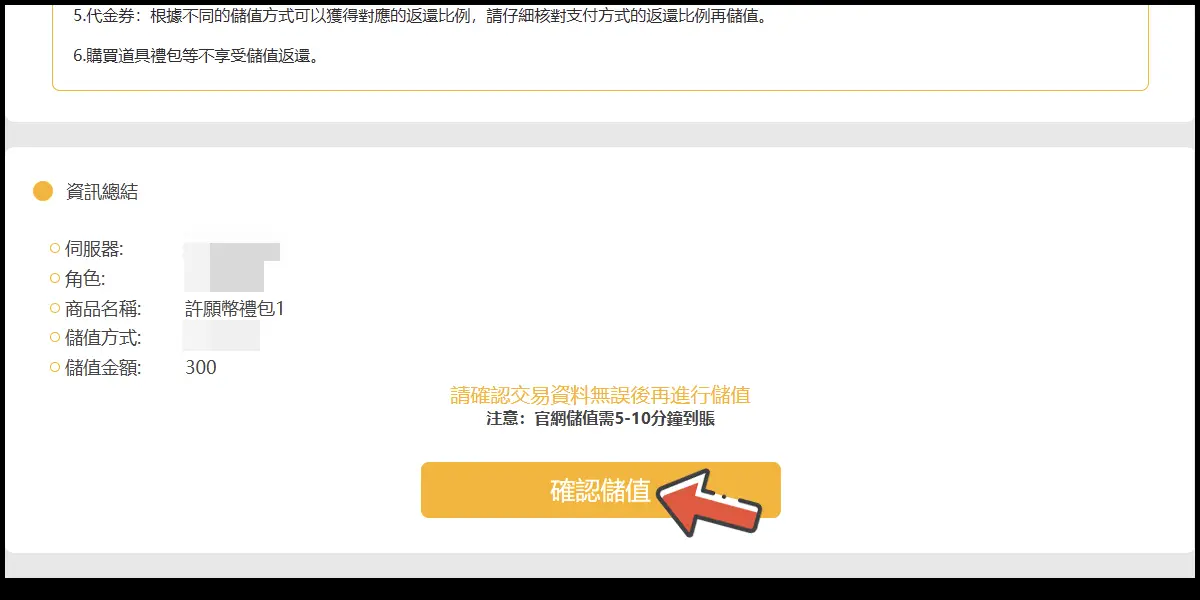The width and height of the screenshot is (1200, 600).
Task: Click the amount value 300
Action: [201, 368]
